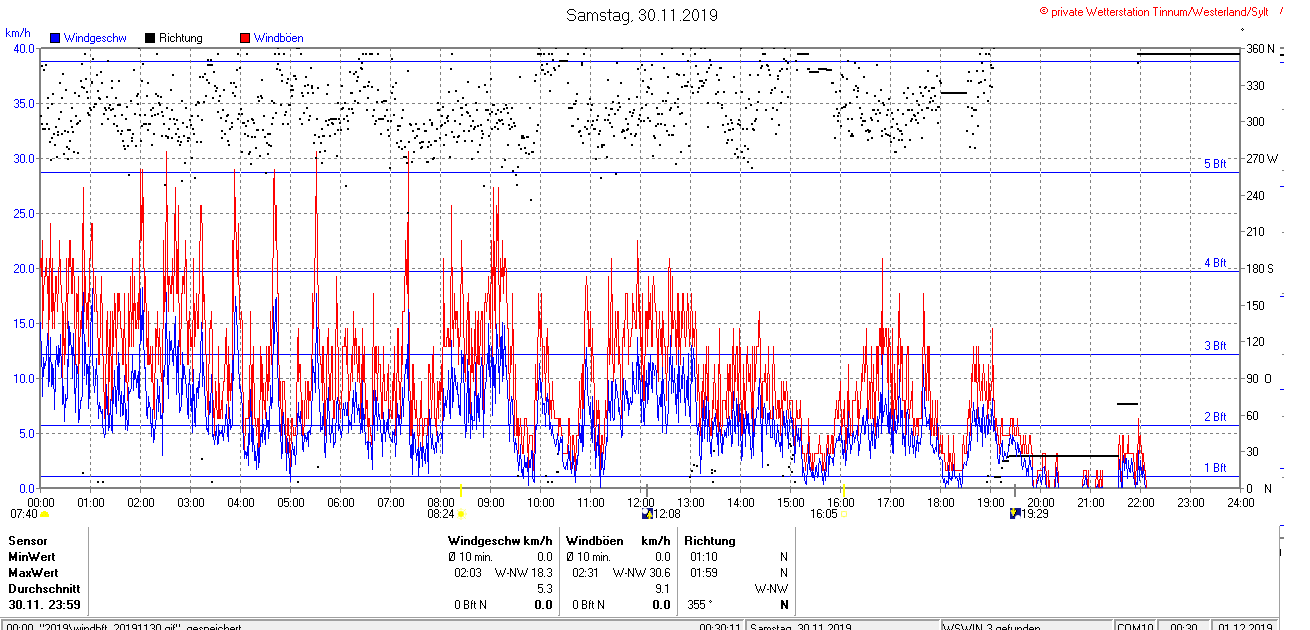
Task: Click the Windböen km/h column header
Action: [x=618, y=541]
